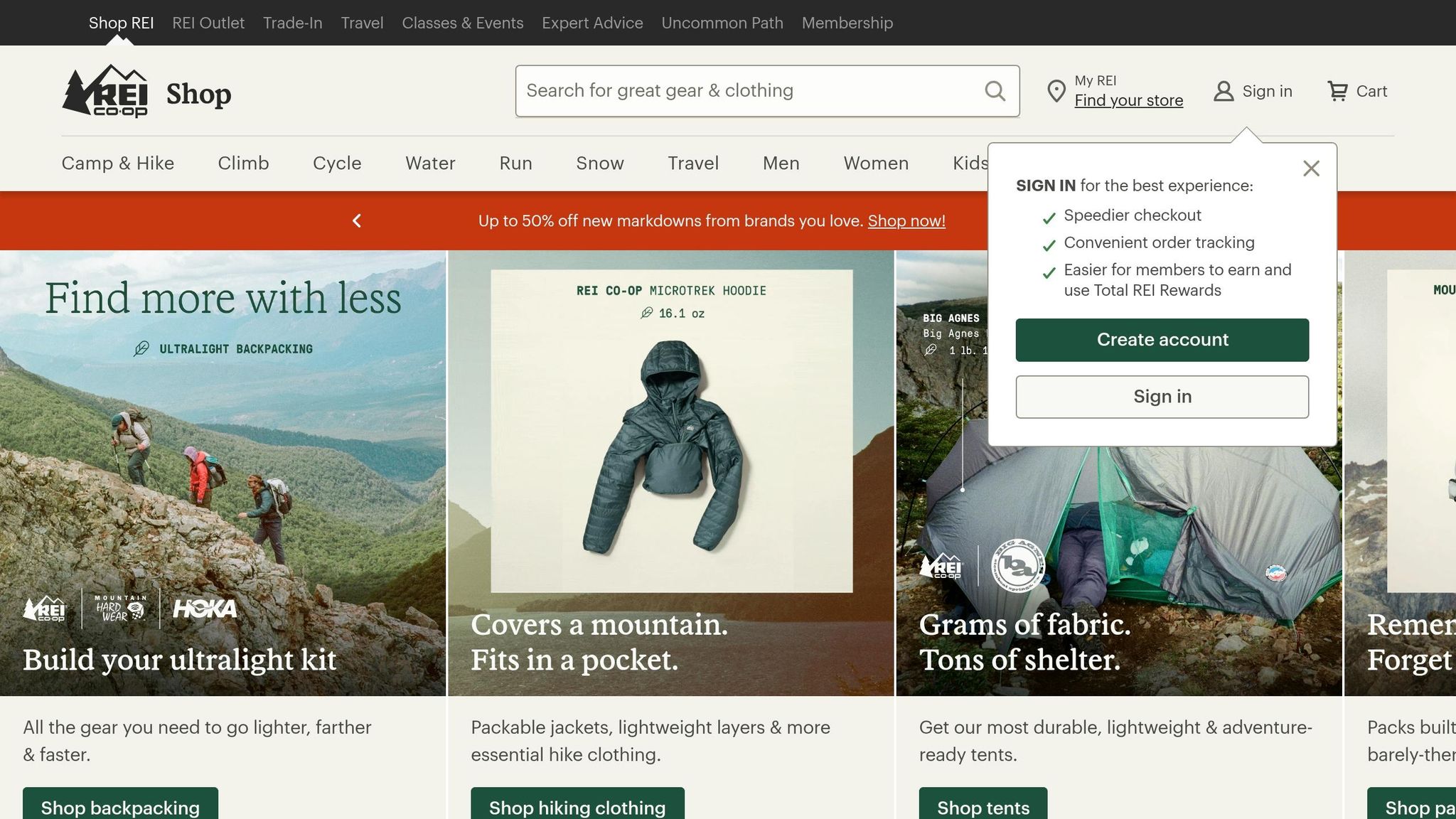The image size is (1456, 819).
Task: Click the Find your store link
Action: click(1128, 101)
